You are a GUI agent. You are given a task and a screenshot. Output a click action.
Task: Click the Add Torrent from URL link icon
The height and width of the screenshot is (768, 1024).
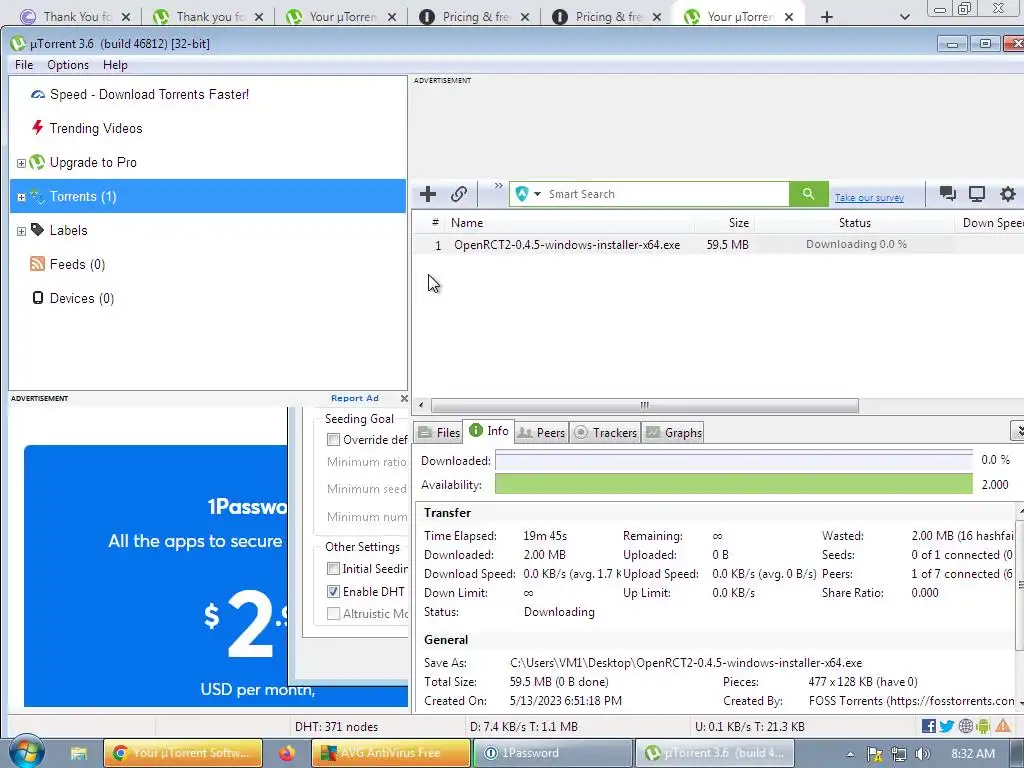(458, 194)
